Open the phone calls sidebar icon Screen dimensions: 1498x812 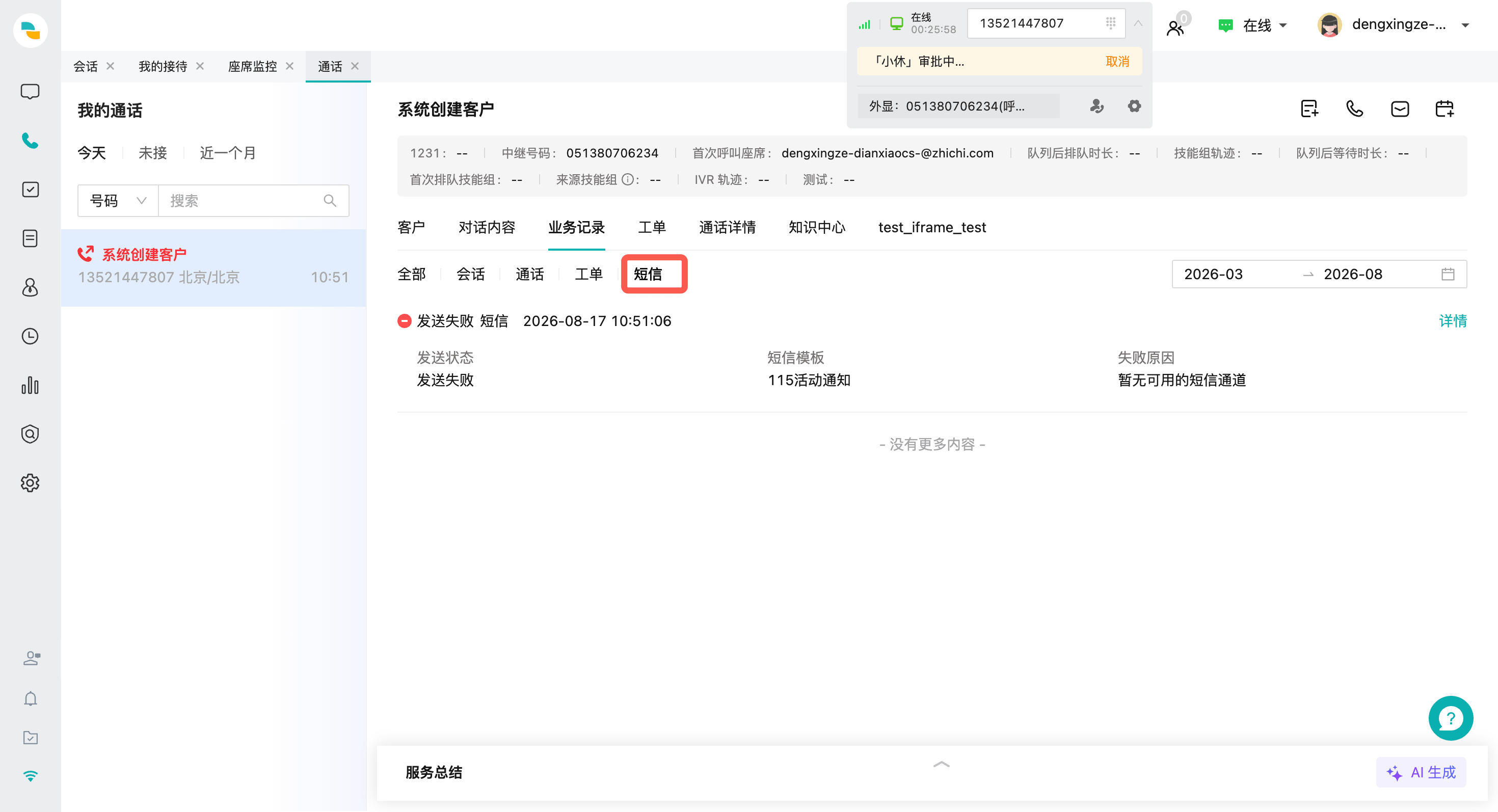point(30,141)
